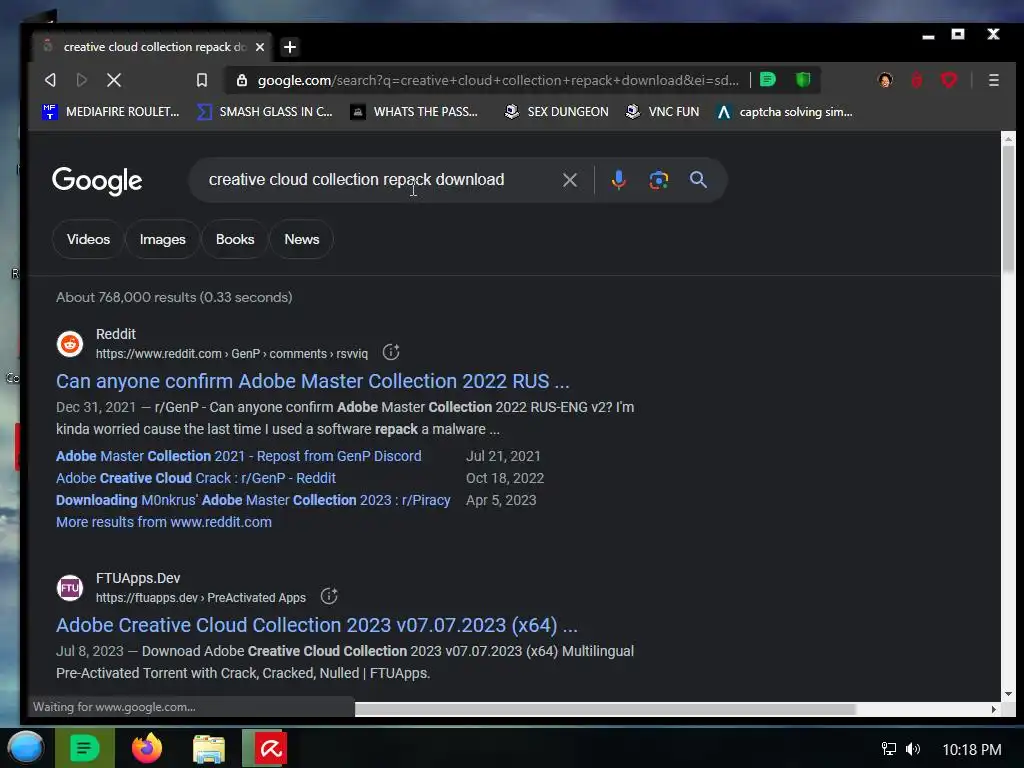
Task: Open 'Can anyone confirm Adobe Master Collection 2022' result
Action: point(313,381)
